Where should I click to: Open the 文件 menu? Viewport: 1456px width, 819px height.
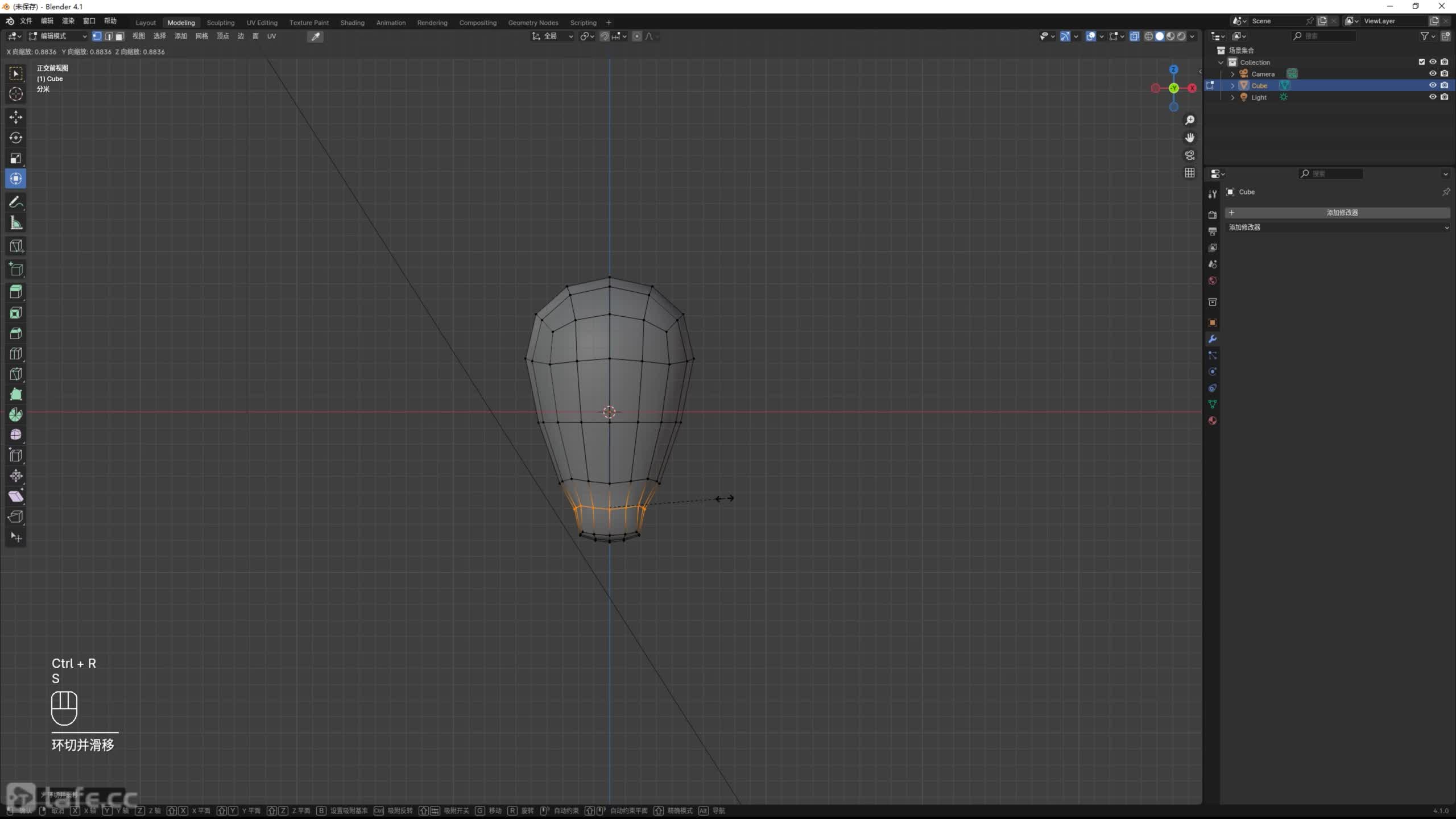tap(26, 21)
